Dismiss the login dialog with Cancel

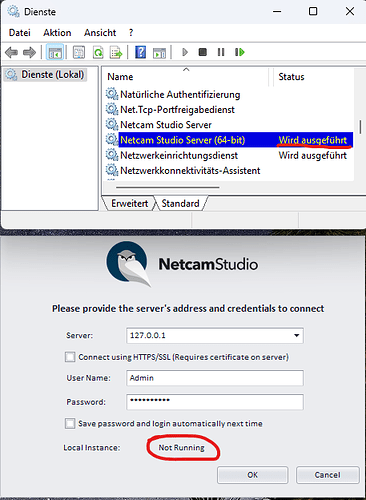(328, 475)
